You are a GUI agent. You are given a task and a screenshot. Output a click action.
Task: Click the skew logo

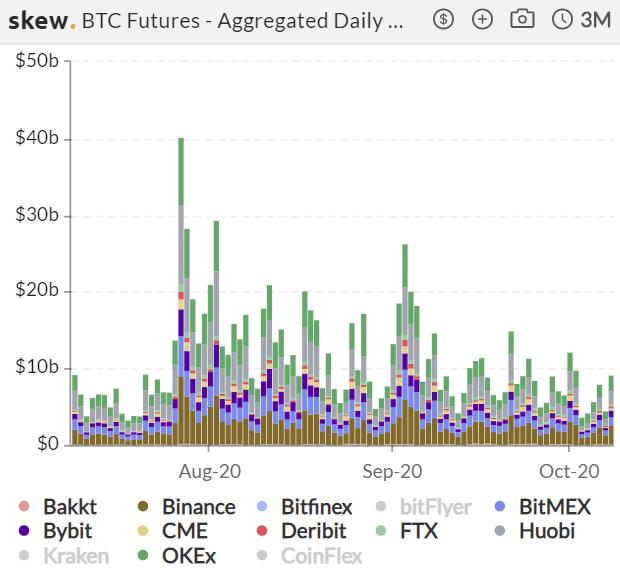tap(42, 21)
